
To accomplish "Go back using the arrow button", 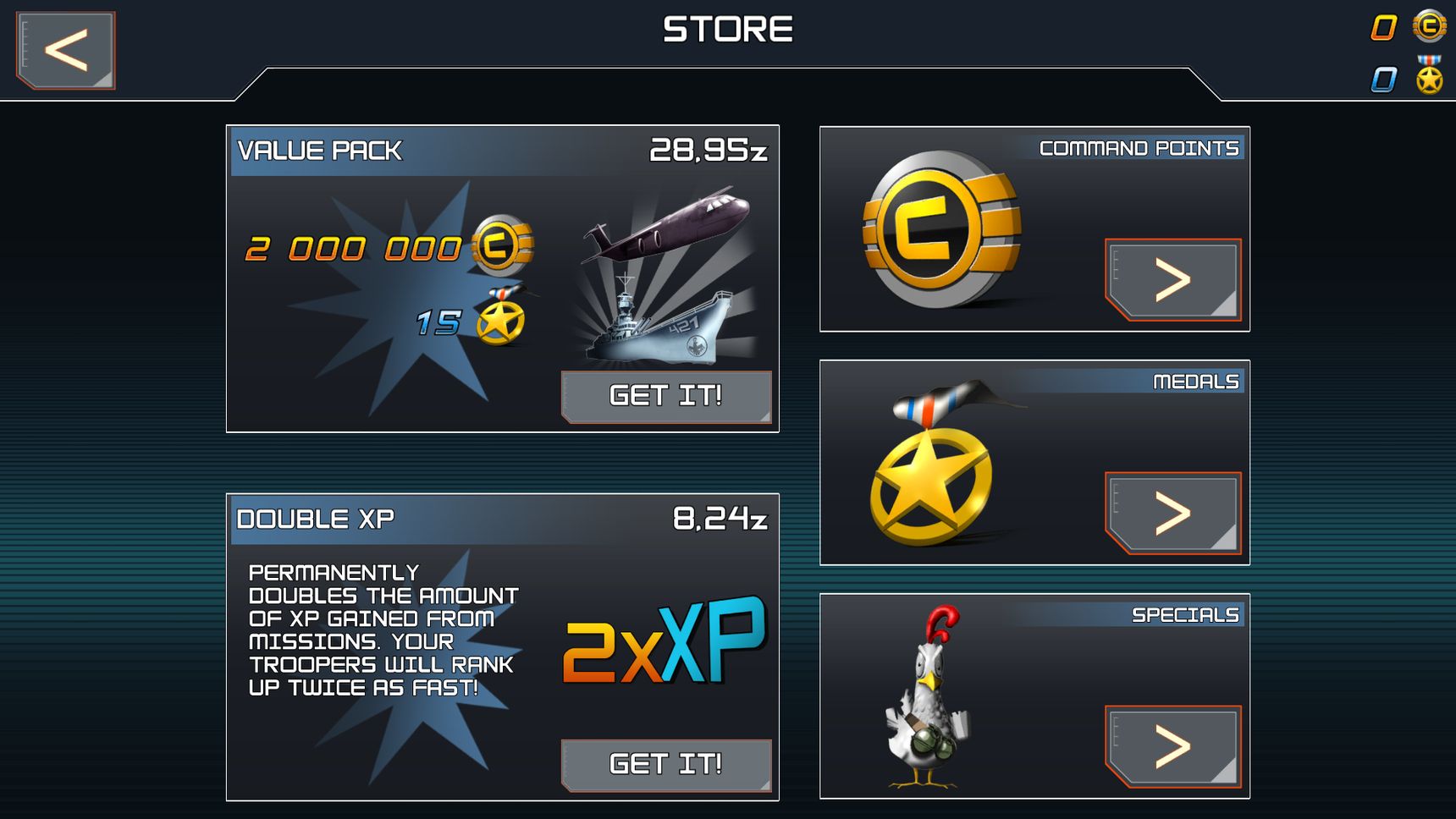I will click(x=66, y=51).
